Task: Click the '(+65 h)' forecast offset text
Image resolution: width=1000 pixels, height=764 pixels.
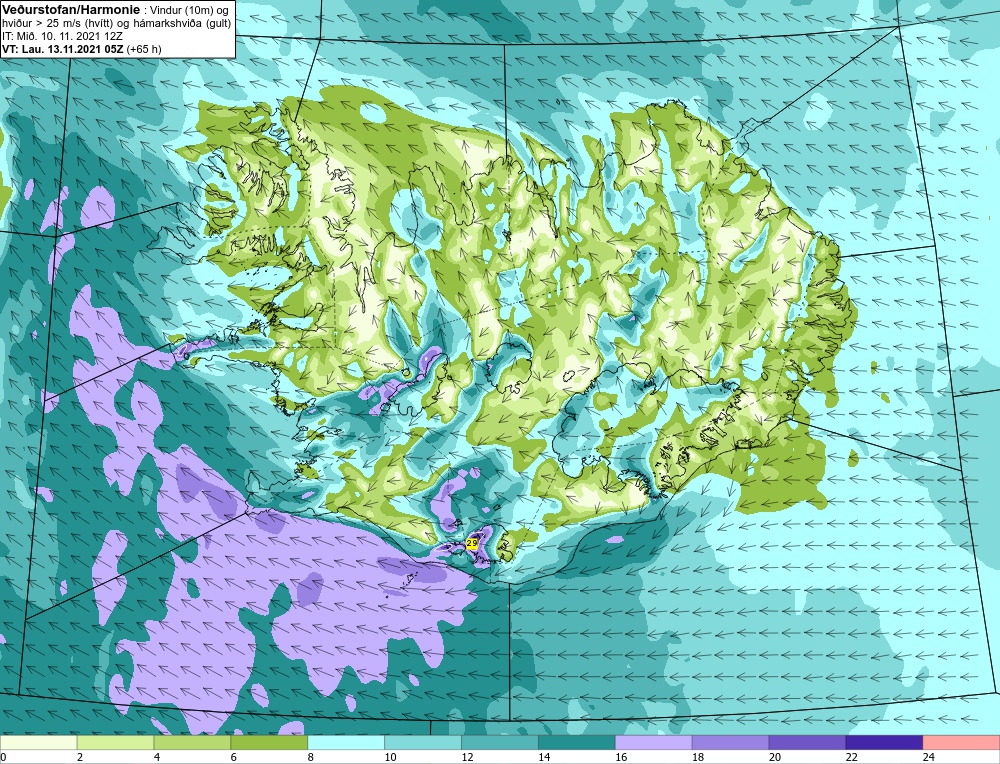Action: coord(144,49)
